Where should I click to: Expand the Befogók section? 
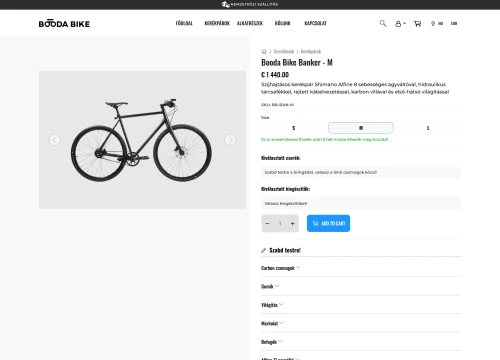361,342
